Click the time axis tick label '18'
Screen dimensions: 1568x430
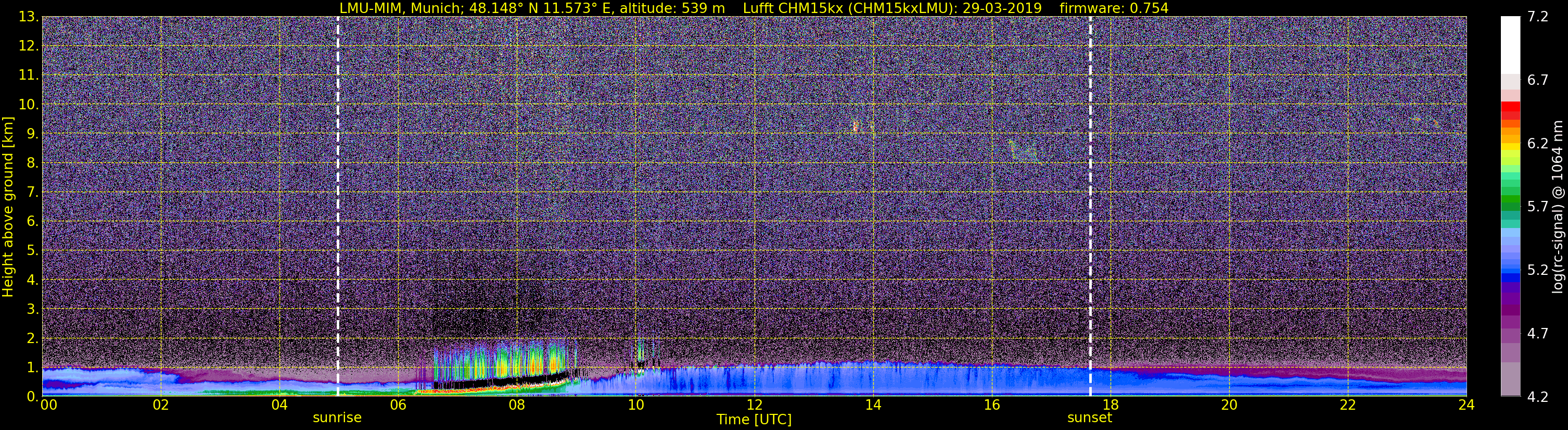(1110, 406)
